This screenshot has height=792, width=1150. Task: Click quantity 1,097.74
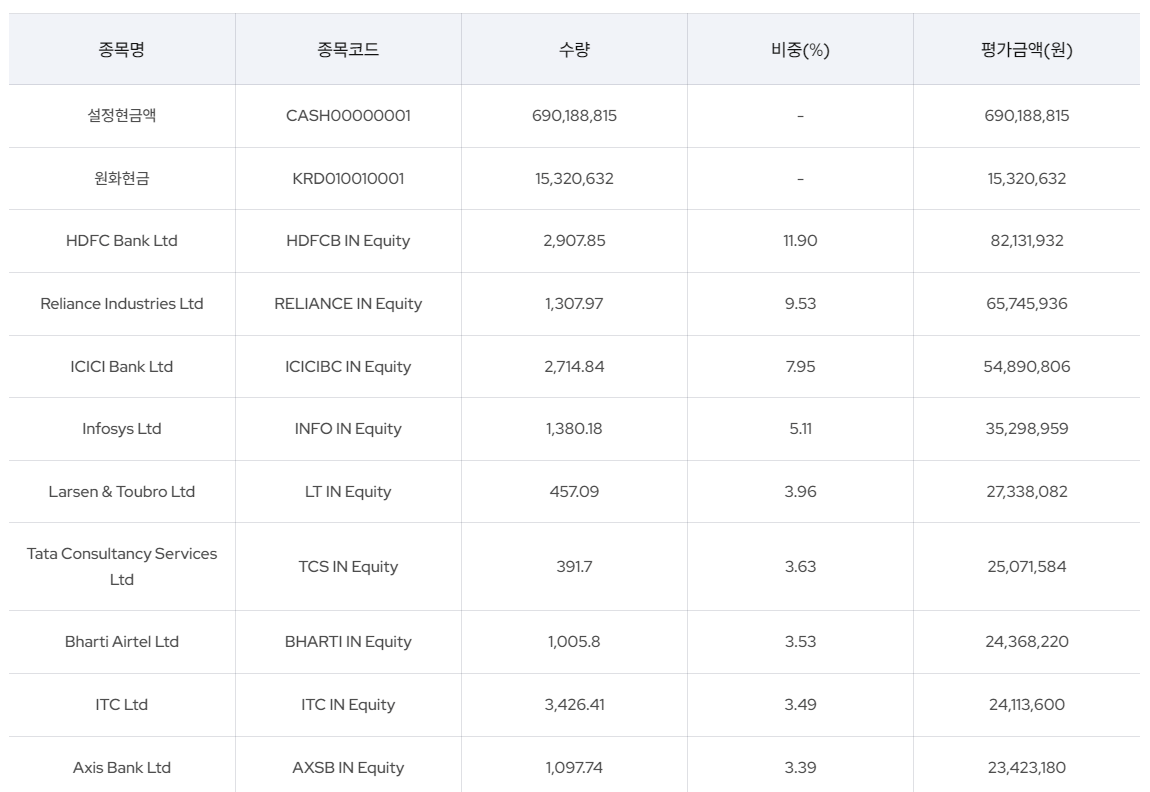[x=574, y=768]
